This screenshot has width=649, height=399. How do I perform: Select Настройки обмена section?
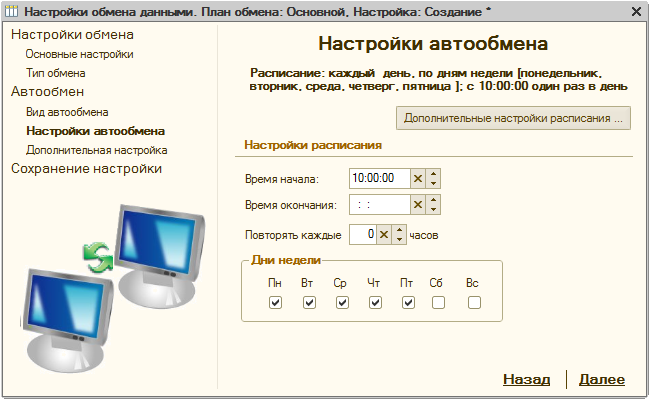point(72,34)
